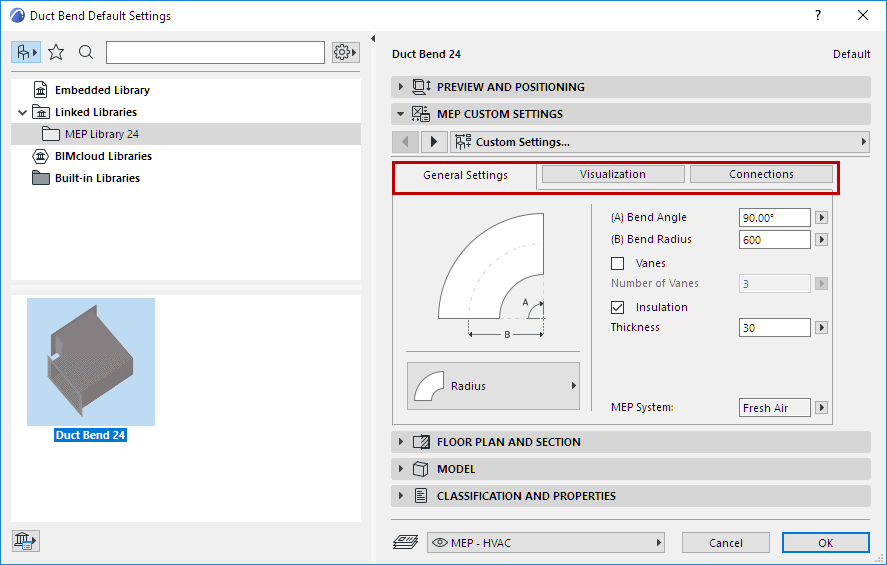Click the Classification and Properties panel icon
Image resolution: width=887 pixels, height=565 pixels.
[420, 496]
